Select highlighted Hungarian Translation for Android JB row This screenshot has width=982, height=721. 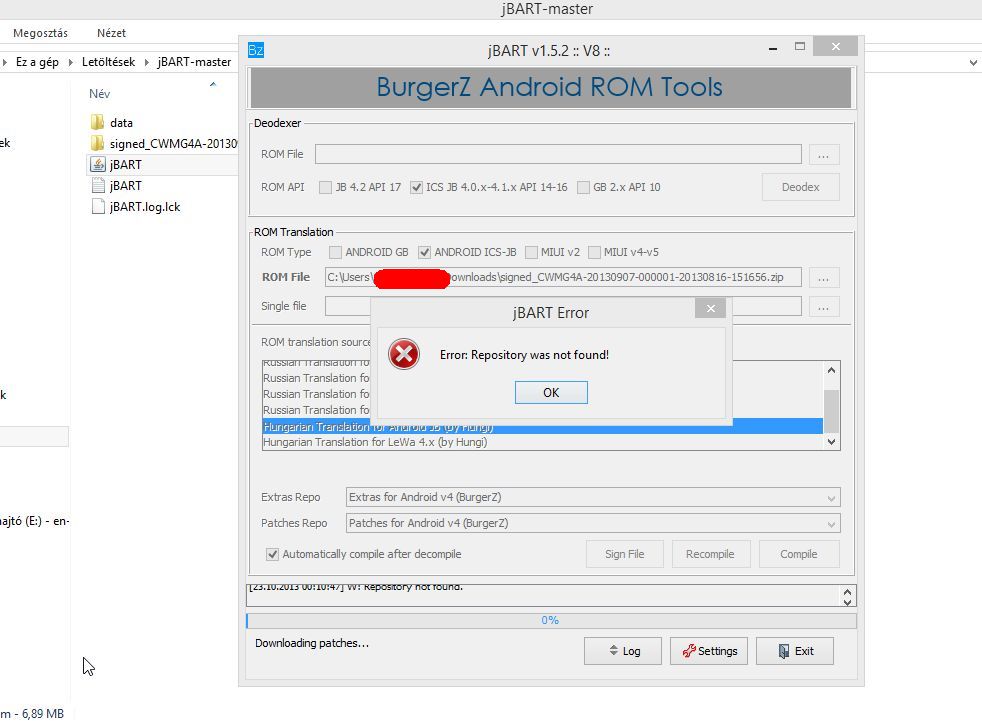[x=542, y=427]
